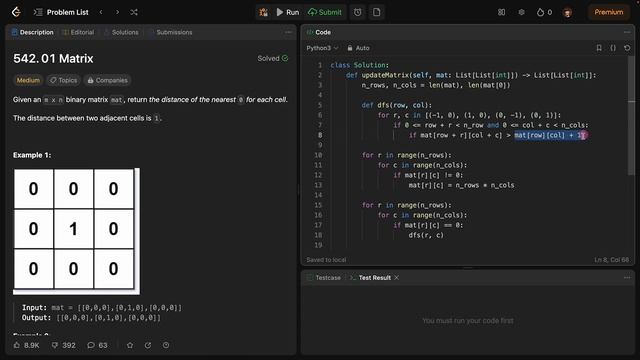The image size is (640, 360).
Task: Open the help question mark icon
Action: coord(166,345)
